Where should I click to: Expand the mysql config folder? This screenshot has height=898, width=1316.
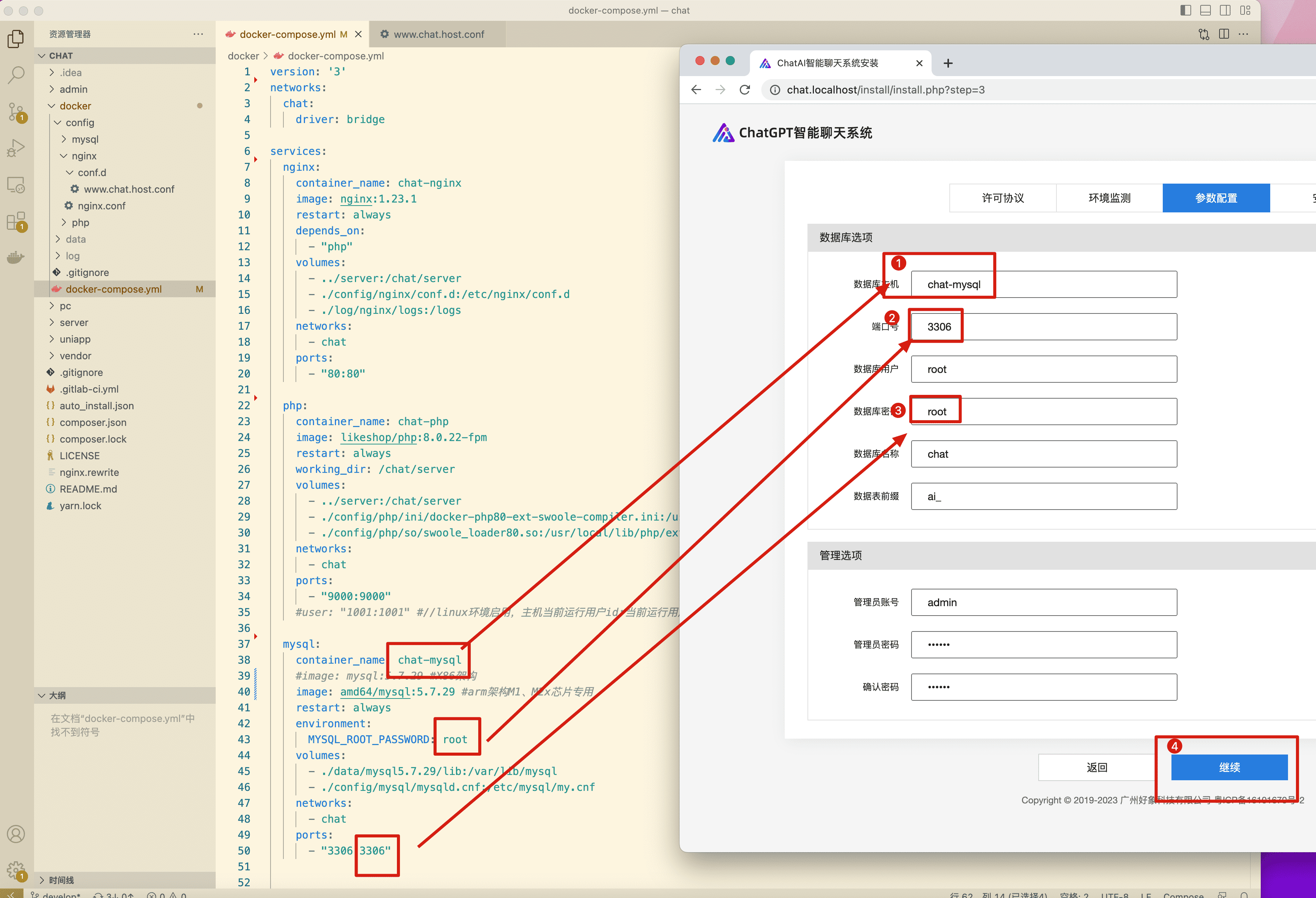pyautogui.click(x=124, y=139)
